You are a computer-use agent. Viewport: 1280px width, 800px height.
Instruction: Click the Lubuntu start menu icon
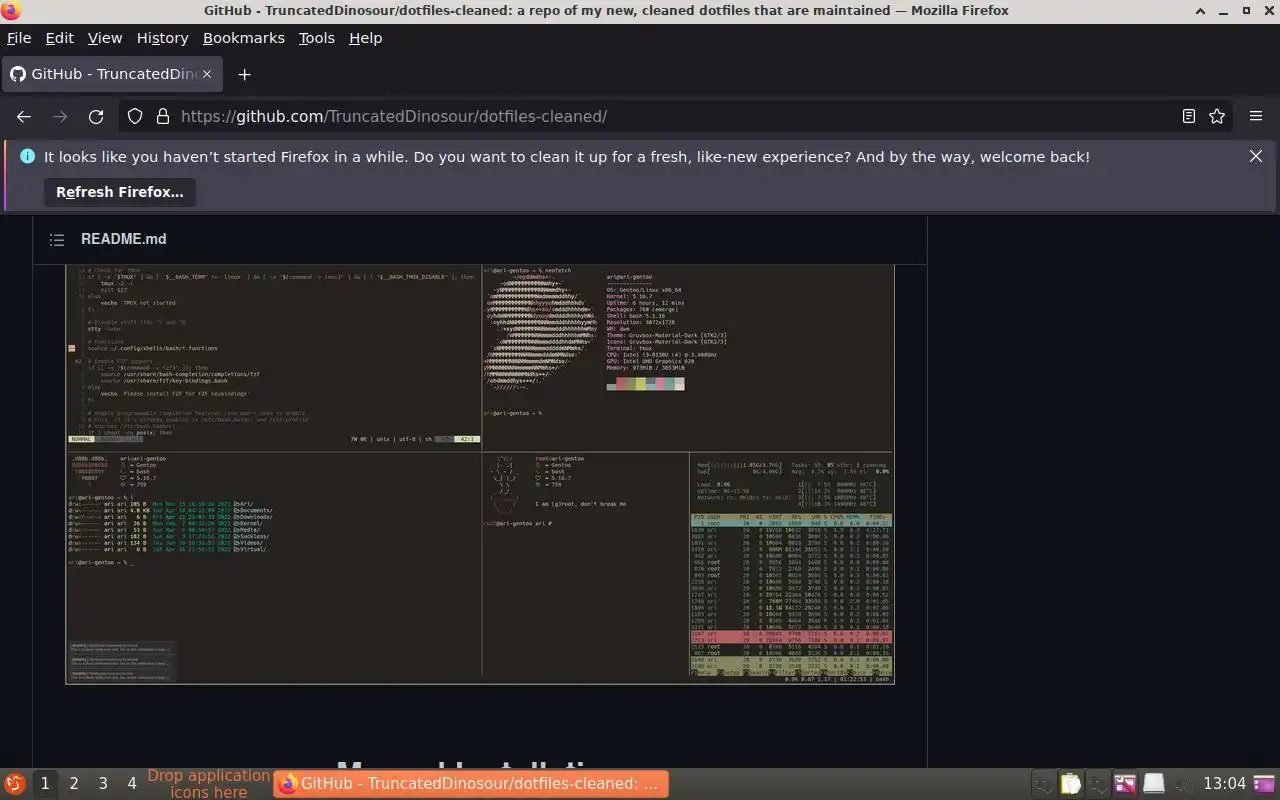(14, 784)
